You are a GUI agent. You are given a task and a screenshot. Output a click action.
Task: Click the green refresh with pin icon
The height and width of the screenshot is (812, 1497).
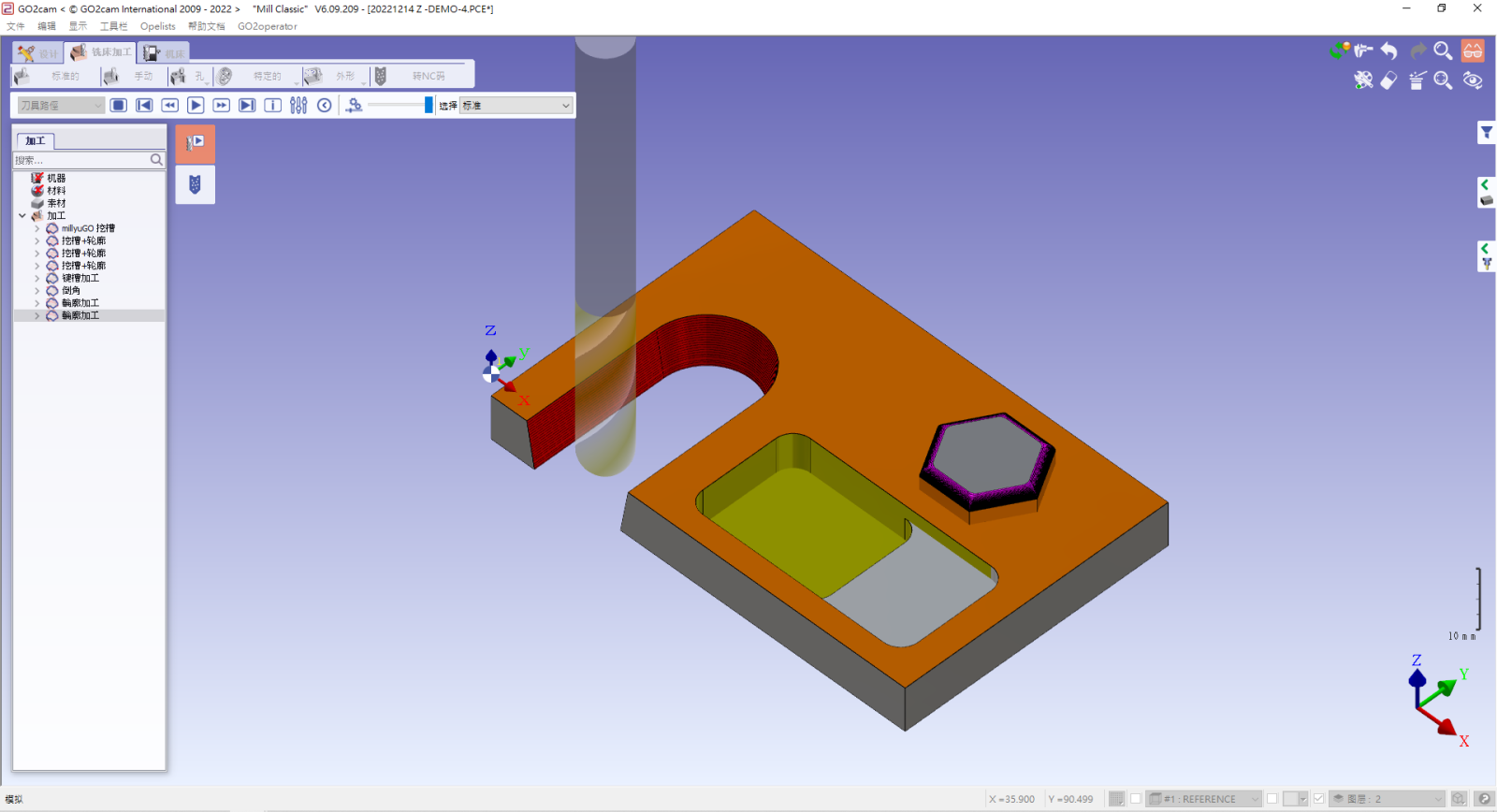coord(1339,51)
